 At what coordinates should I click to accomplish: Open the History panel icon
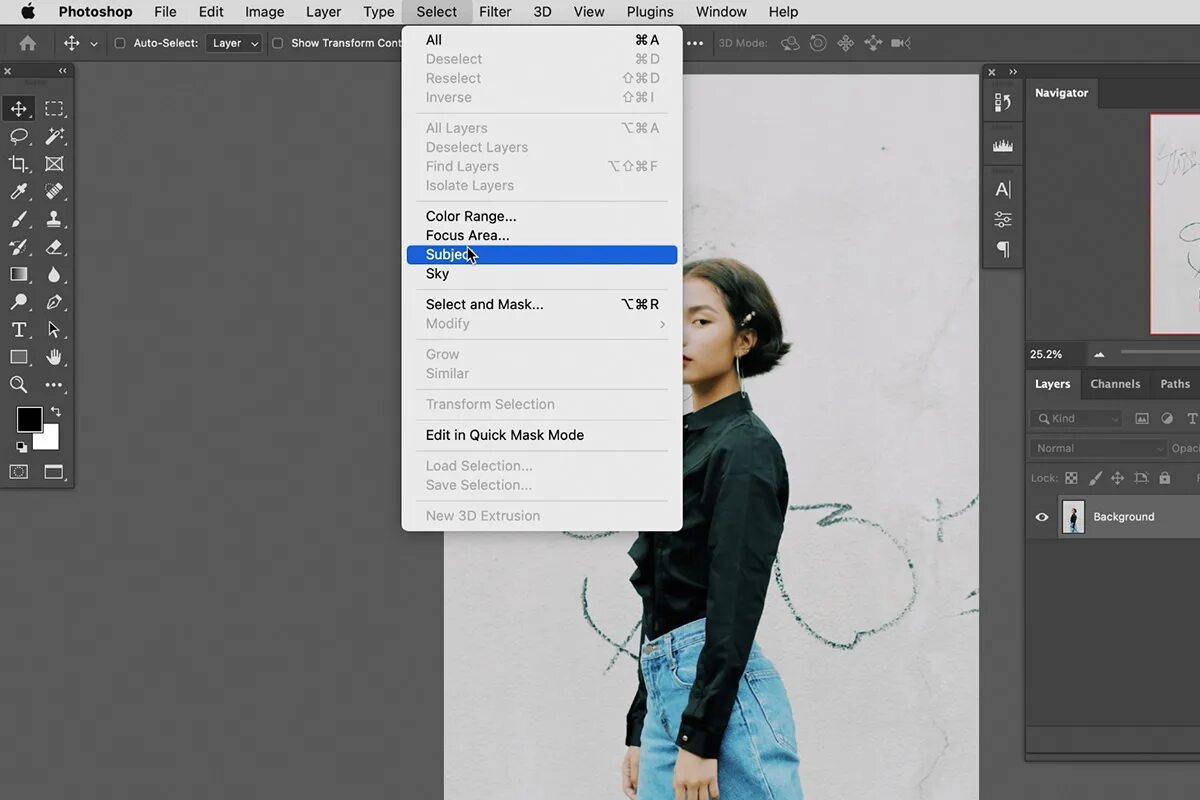[x=1003, y=102]
